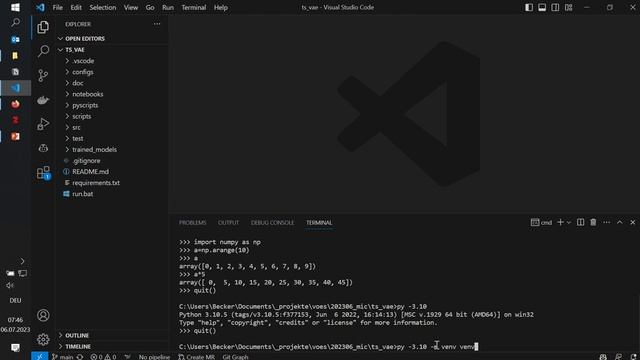This screenshot has width=640, height=360.
Task: Kill terminal with trash can icon
Action: pyautogui.click(x=593, y=222)
